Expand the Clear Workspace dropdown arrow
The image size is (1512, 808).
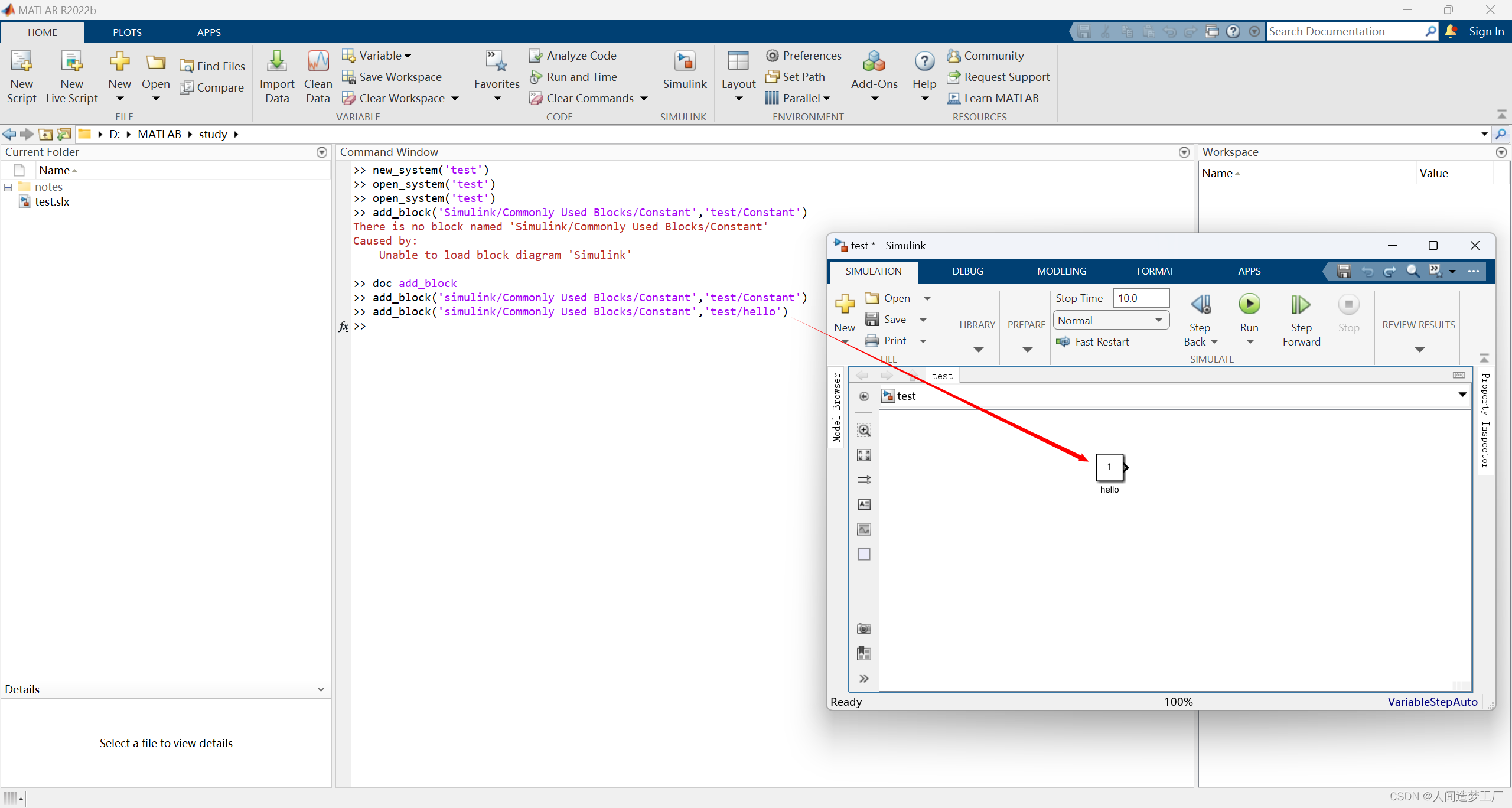[x=455, y=98]
